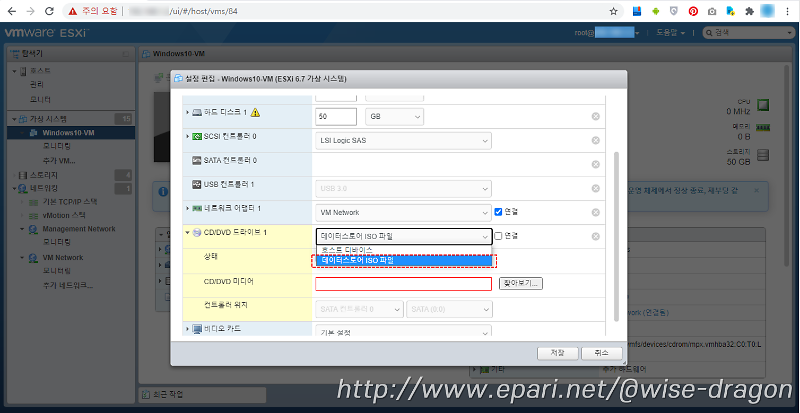The height and width of the screenshot is (413, 800).
Task: Select default TCP/IP stack item
Action: [x=69, y=201]
